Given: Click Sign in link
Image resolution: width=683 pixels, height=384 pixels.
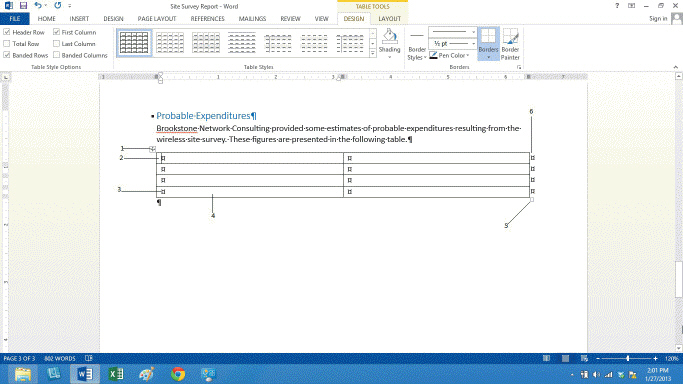Looking at the screenshot, I should tap(658, 19).
